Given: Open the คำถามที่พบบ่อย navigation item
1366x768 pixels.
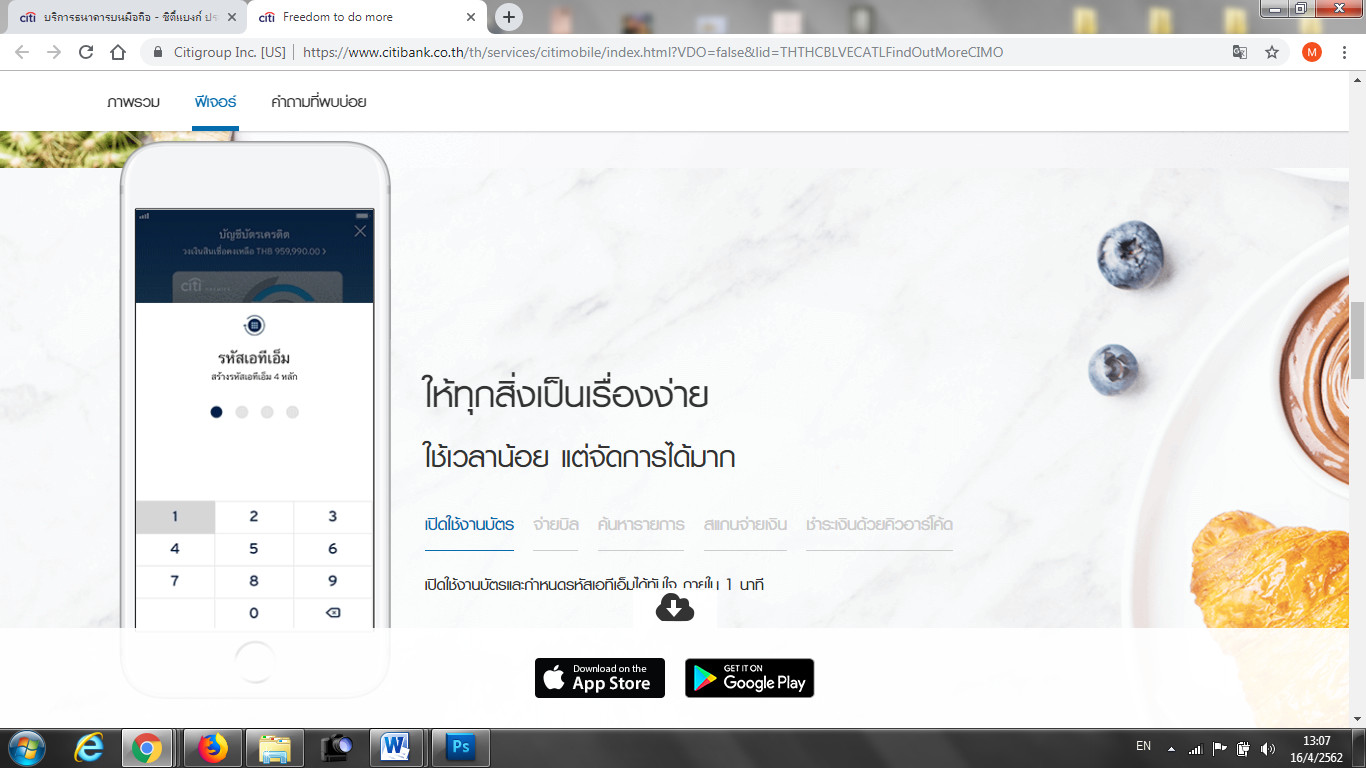Looking at the screenshot, I should coord(319,101).
